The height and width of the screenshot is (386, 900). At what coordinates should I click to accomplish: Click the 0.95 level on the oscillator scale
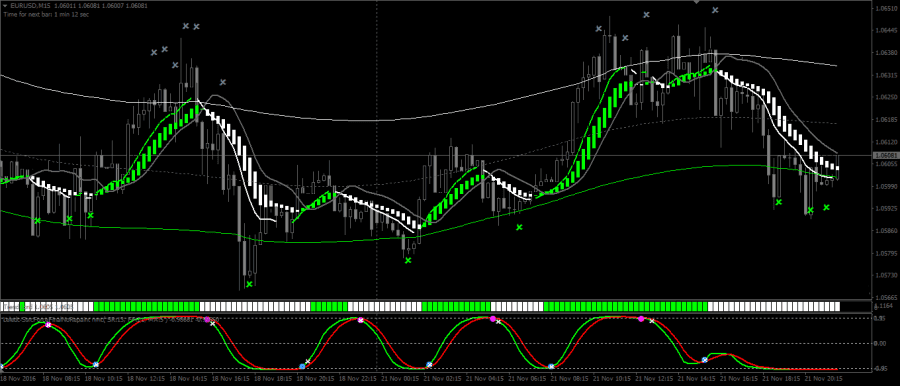880,318
